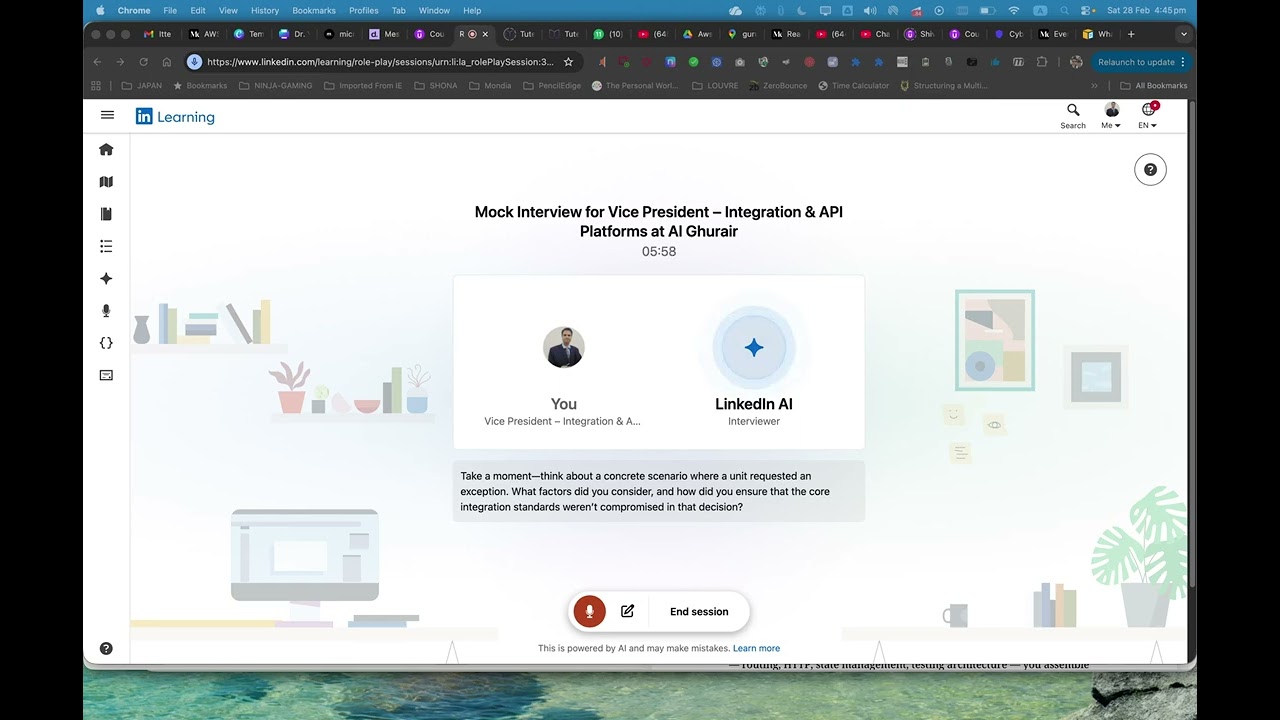Viewport: 1280px width, 720px height.
Task: Go to LinkedIn Learning home via logo
Action: click(175, 117)
